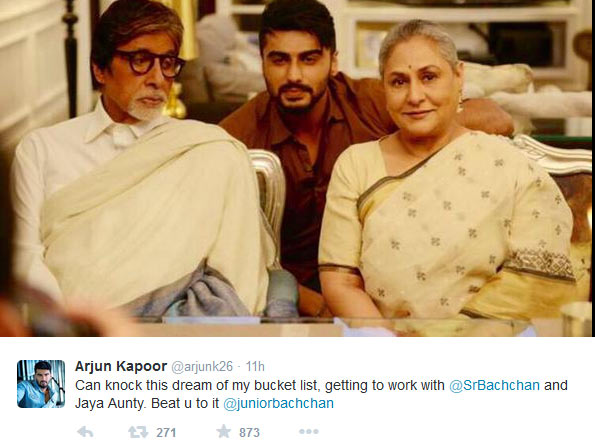595x440 pixels.
Task: Click the favorites count 873
Action: (249, 432)
